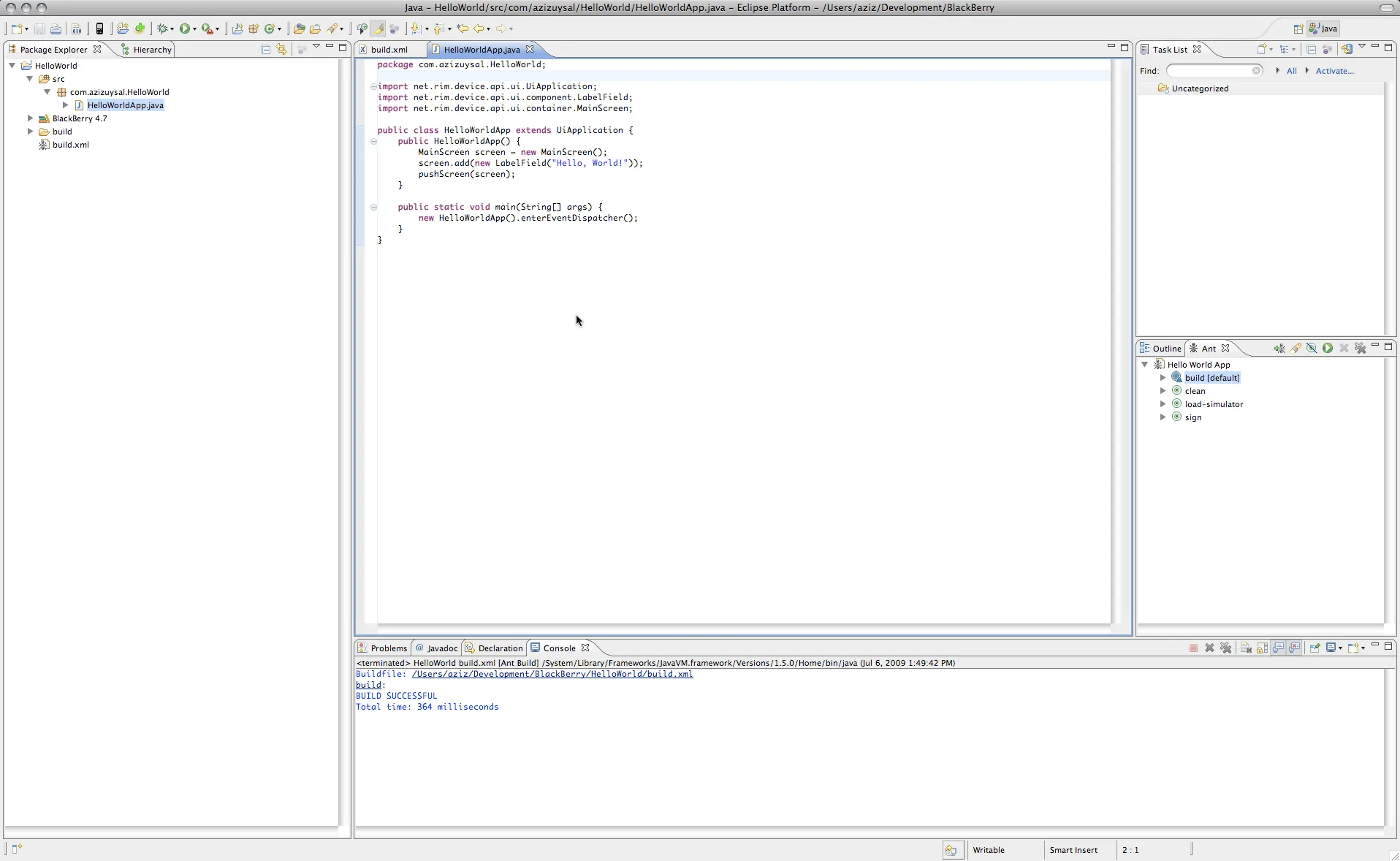Hide internal targets in the Ant view
Screen dimensions: 1400x861
[x=1312, y=348]
